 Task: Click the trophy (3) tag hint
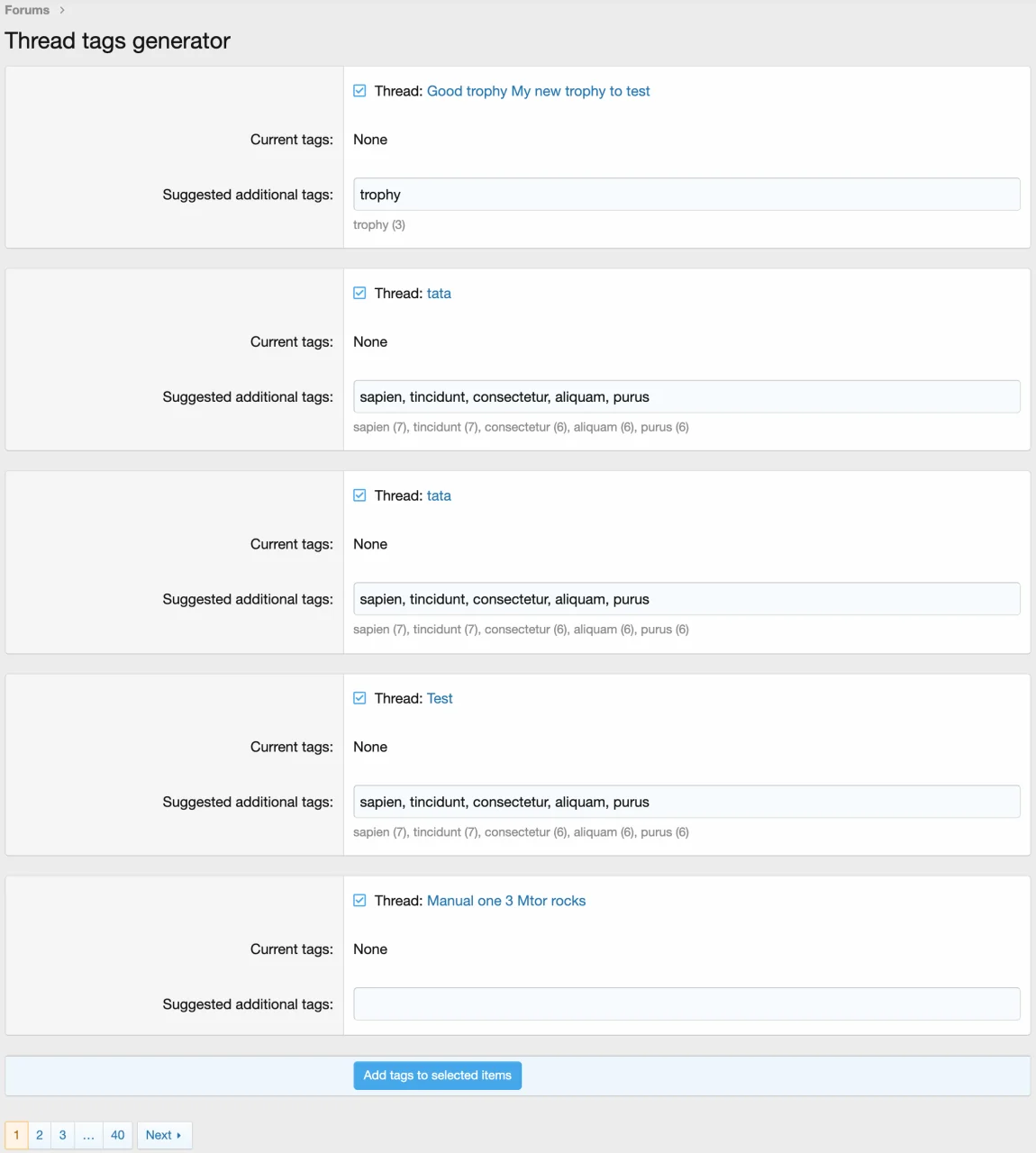coord(379,225)
